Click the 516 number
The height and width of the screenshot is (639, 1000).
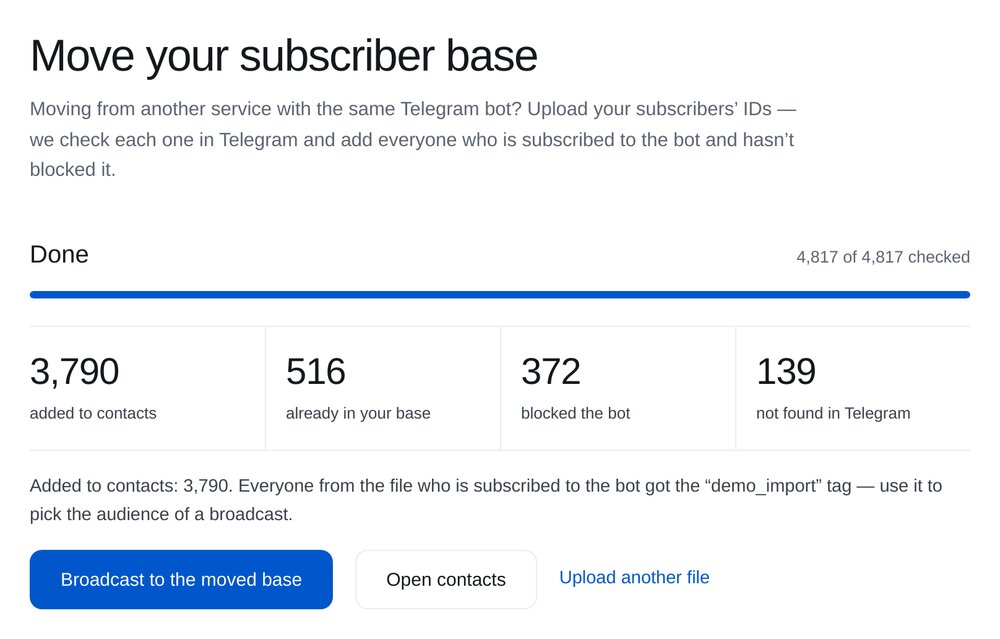click(x=316, y=371)
